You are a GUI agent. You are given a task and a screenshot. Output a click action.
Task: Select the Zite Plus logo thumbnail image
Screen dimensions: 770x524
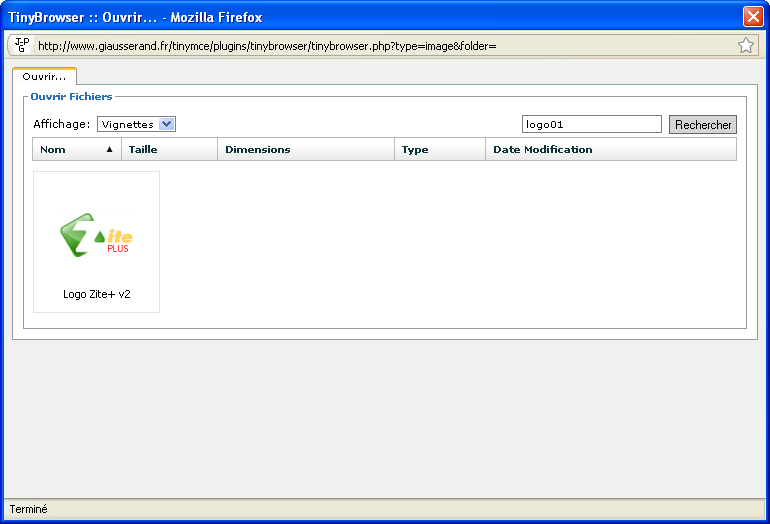(x=97, y=235)
